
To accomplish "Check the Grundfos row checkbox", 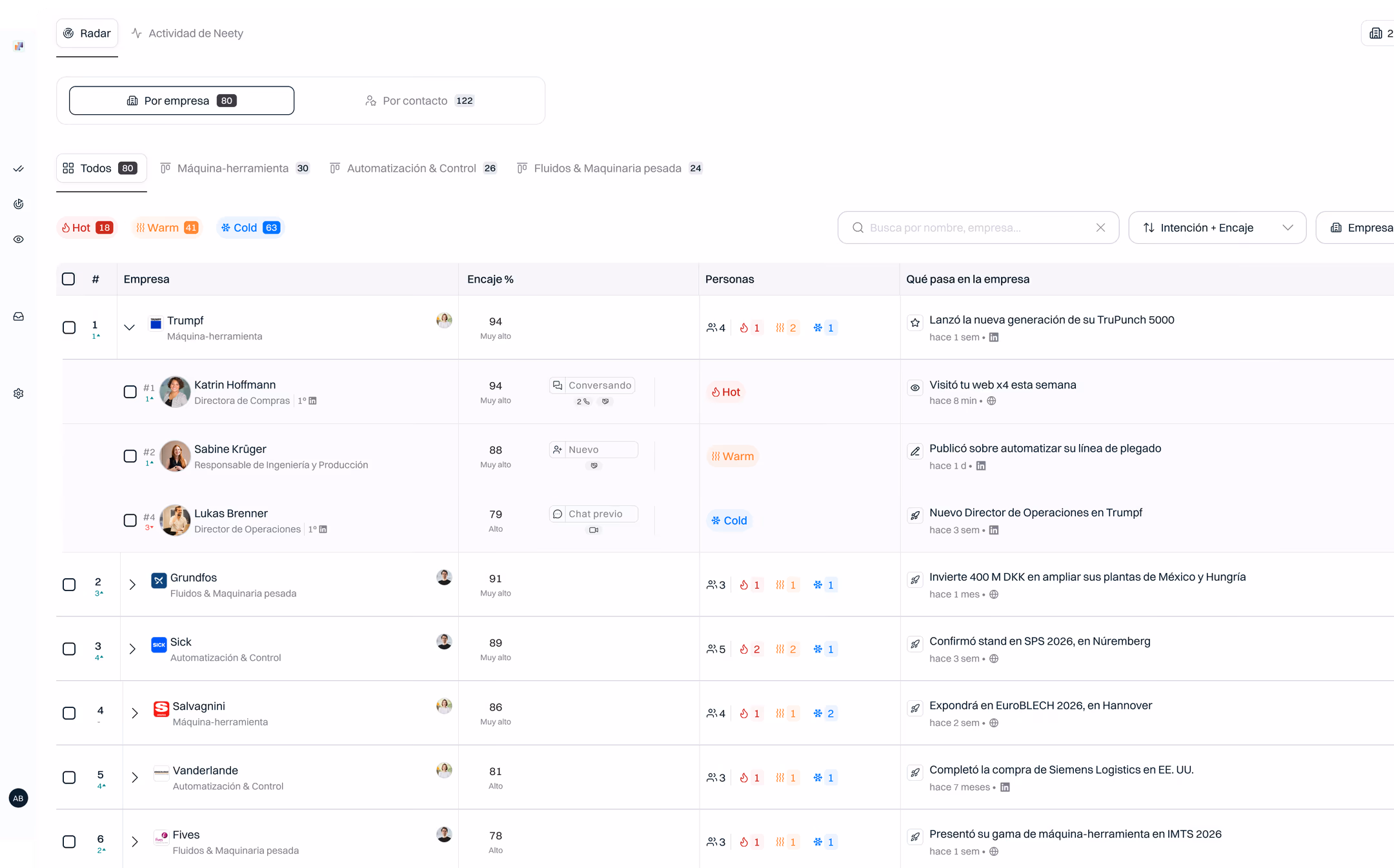I will pyautogui.click(x=69, y=585).
